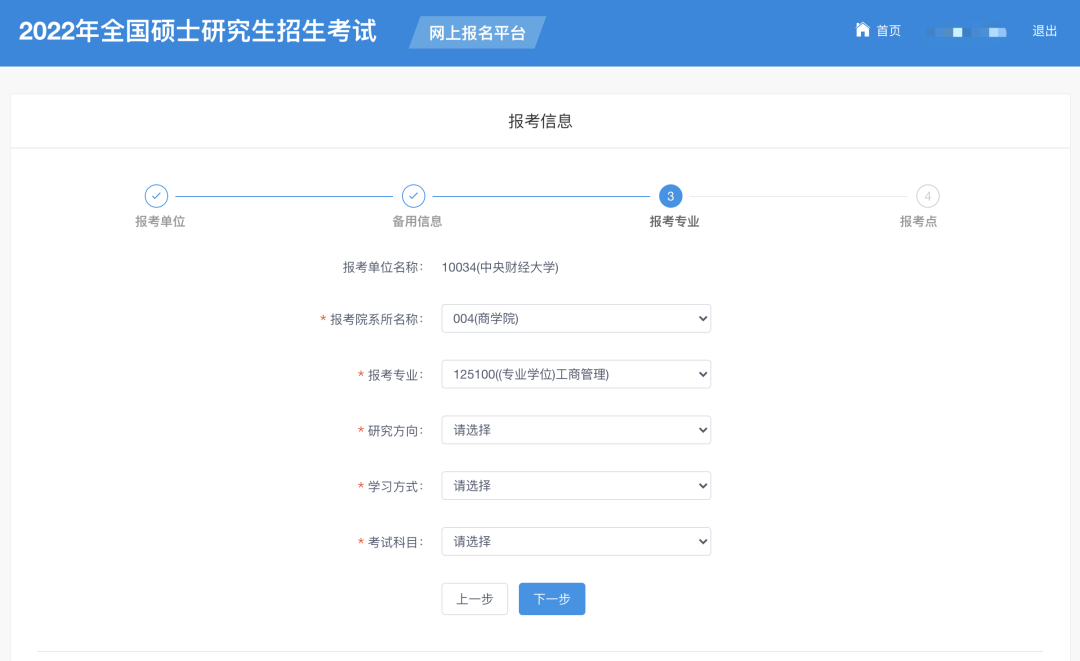Click 退出 to log out

(x=1044, y=31)
